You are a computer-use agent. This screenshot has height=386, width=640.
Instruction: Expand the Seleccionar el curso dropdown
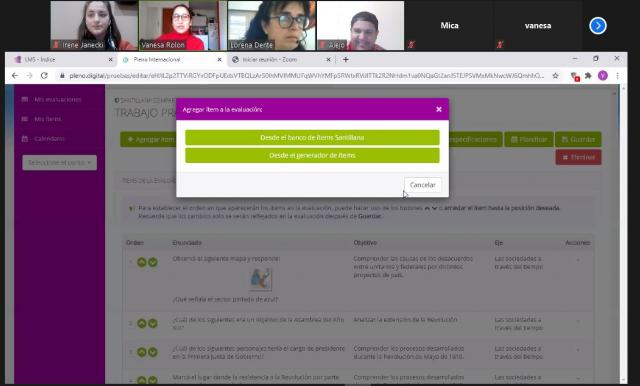pyautogui.click(x=60, y=163)
